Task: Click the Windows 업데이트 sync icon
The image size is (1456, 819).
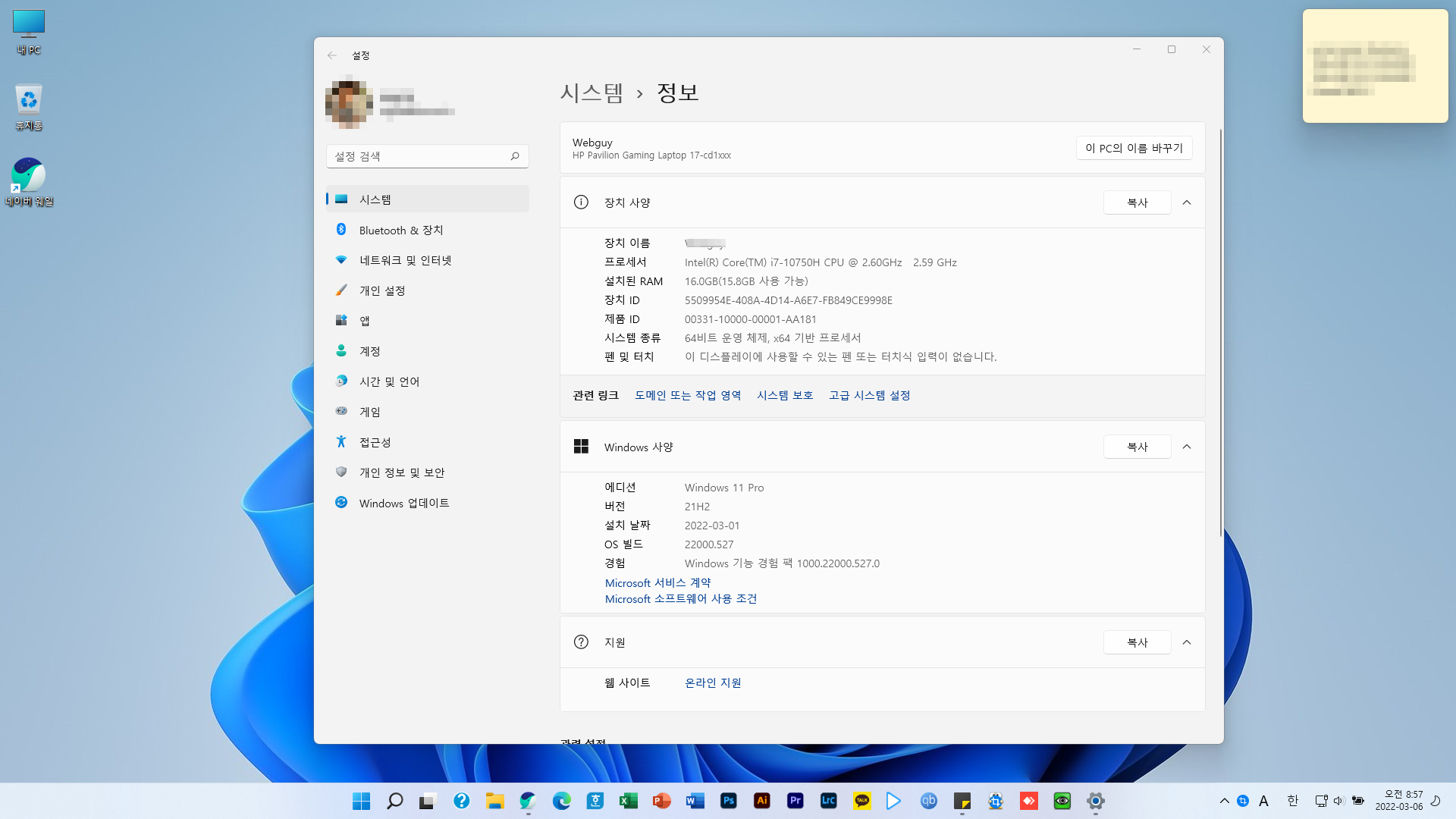Action: tap(341, 502)
